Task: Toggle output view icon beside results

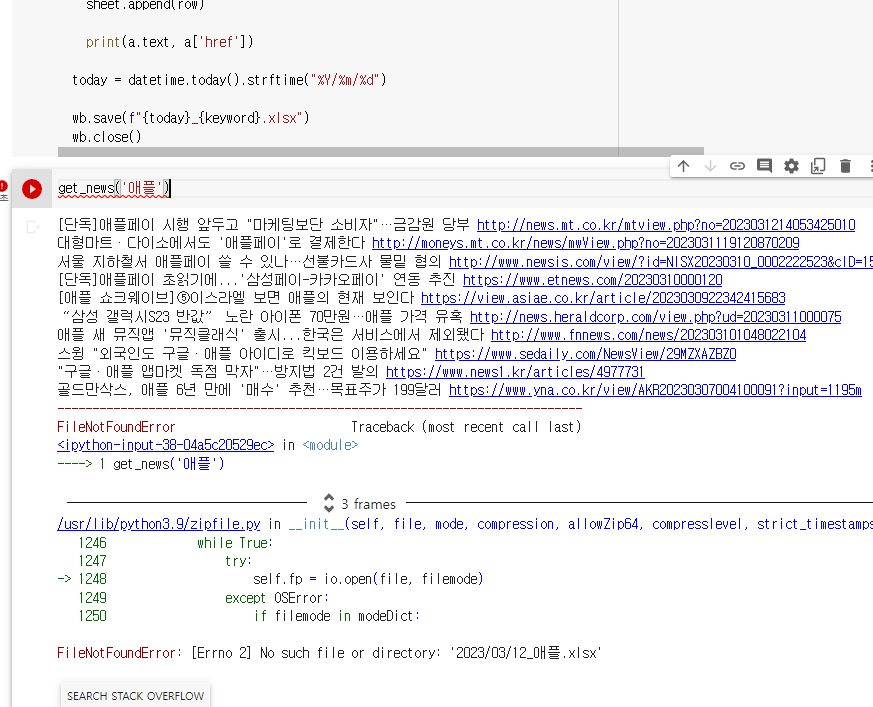Action: tap(32, 227)
